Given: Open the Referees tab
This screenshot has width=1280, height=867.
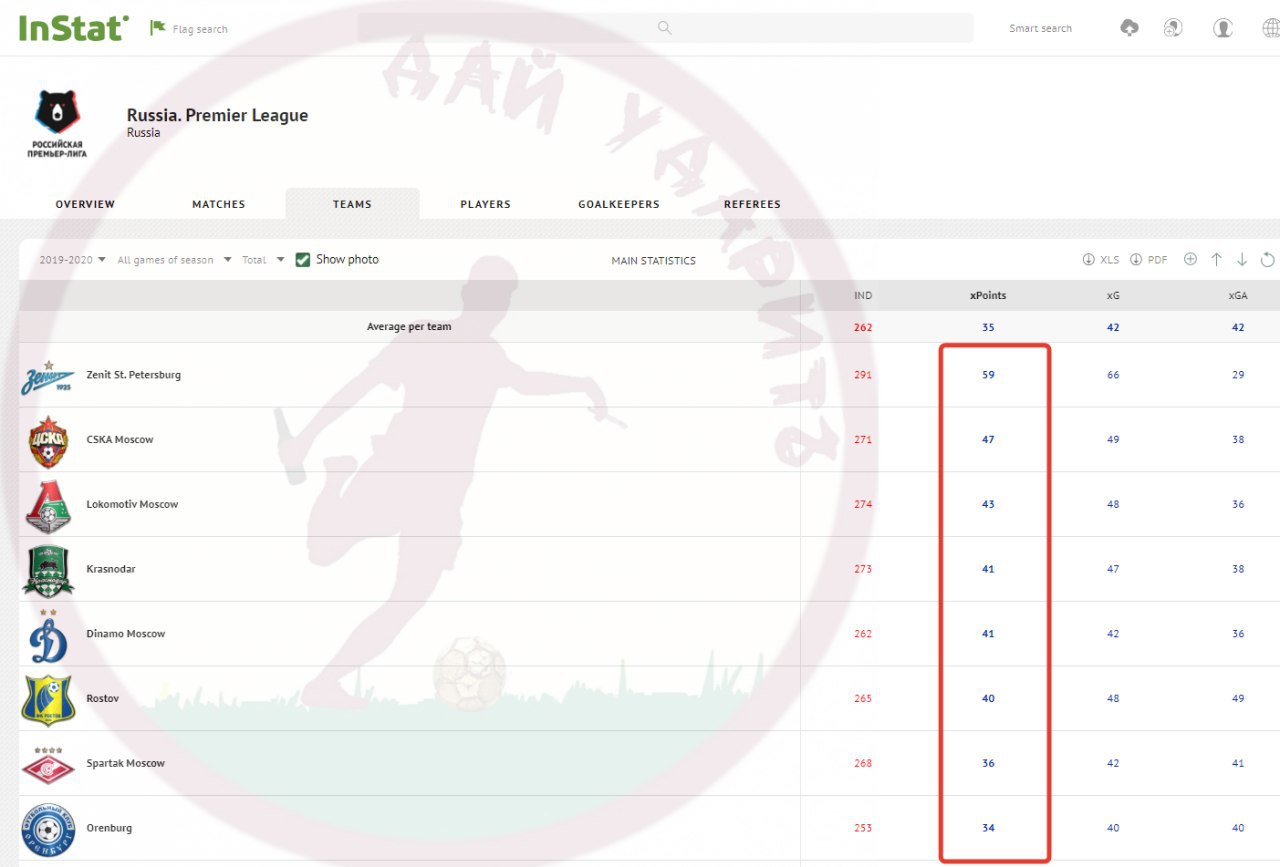Looking at the screenshot, I should click(752, 204).
